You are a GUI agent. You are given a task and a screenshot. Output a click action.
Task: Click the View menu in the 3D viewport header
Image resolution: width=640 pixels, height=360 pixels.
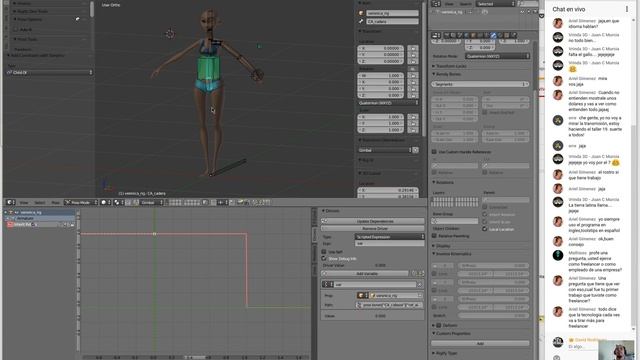pos(24,202)
